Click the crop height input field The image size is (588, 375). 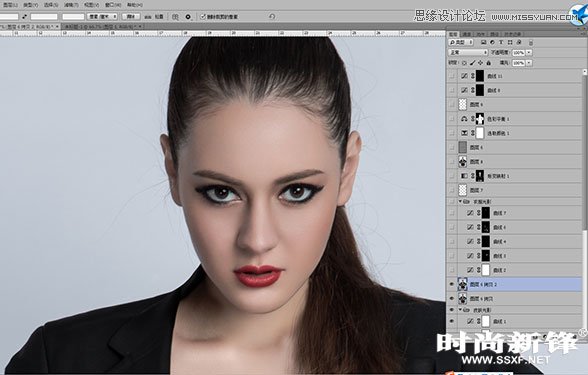click(44, 16)
